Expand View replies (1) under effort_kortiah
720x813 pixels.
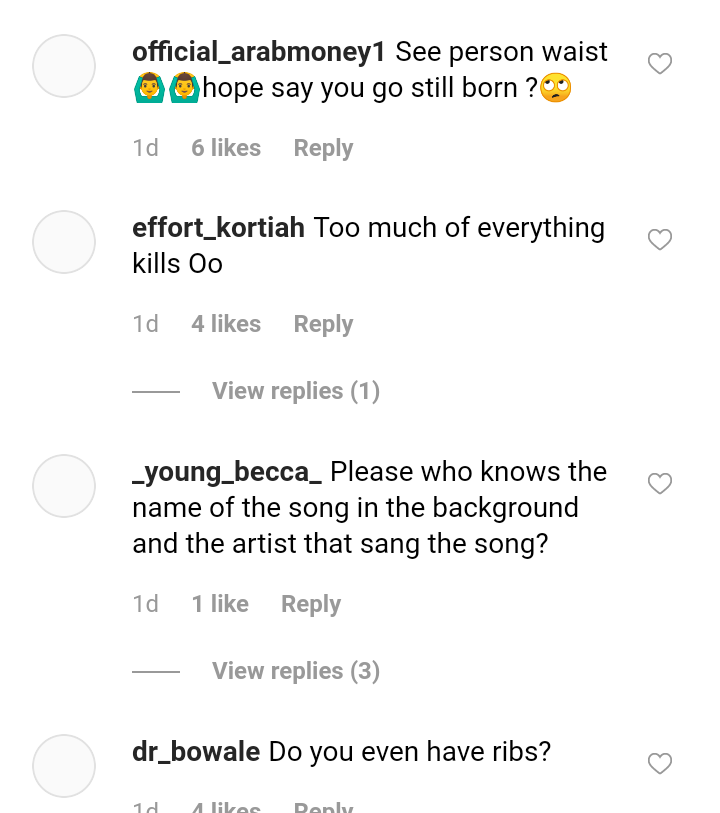click(x=295, y=391)
